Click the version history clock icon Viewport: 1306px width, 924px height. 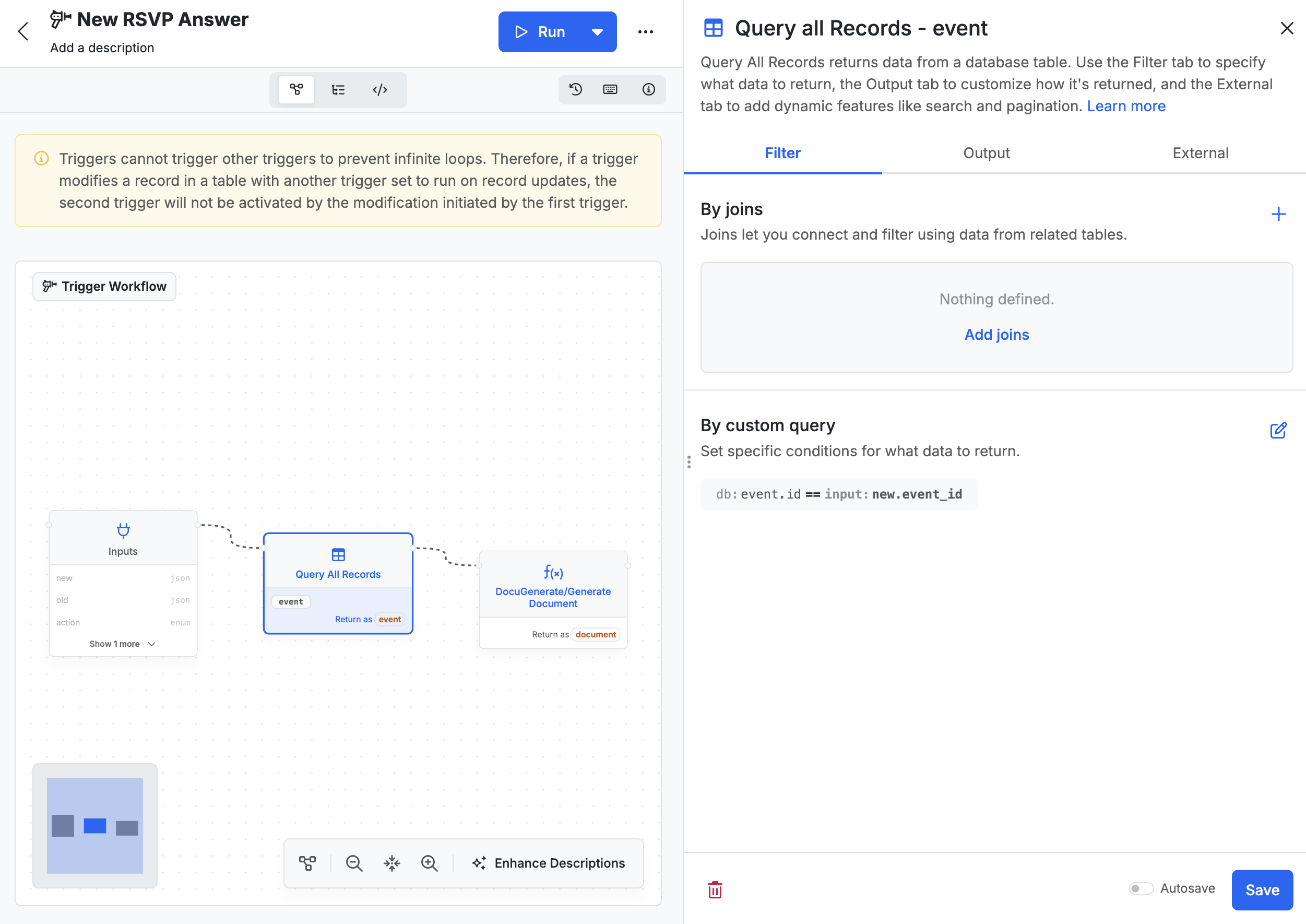point(576,89)
